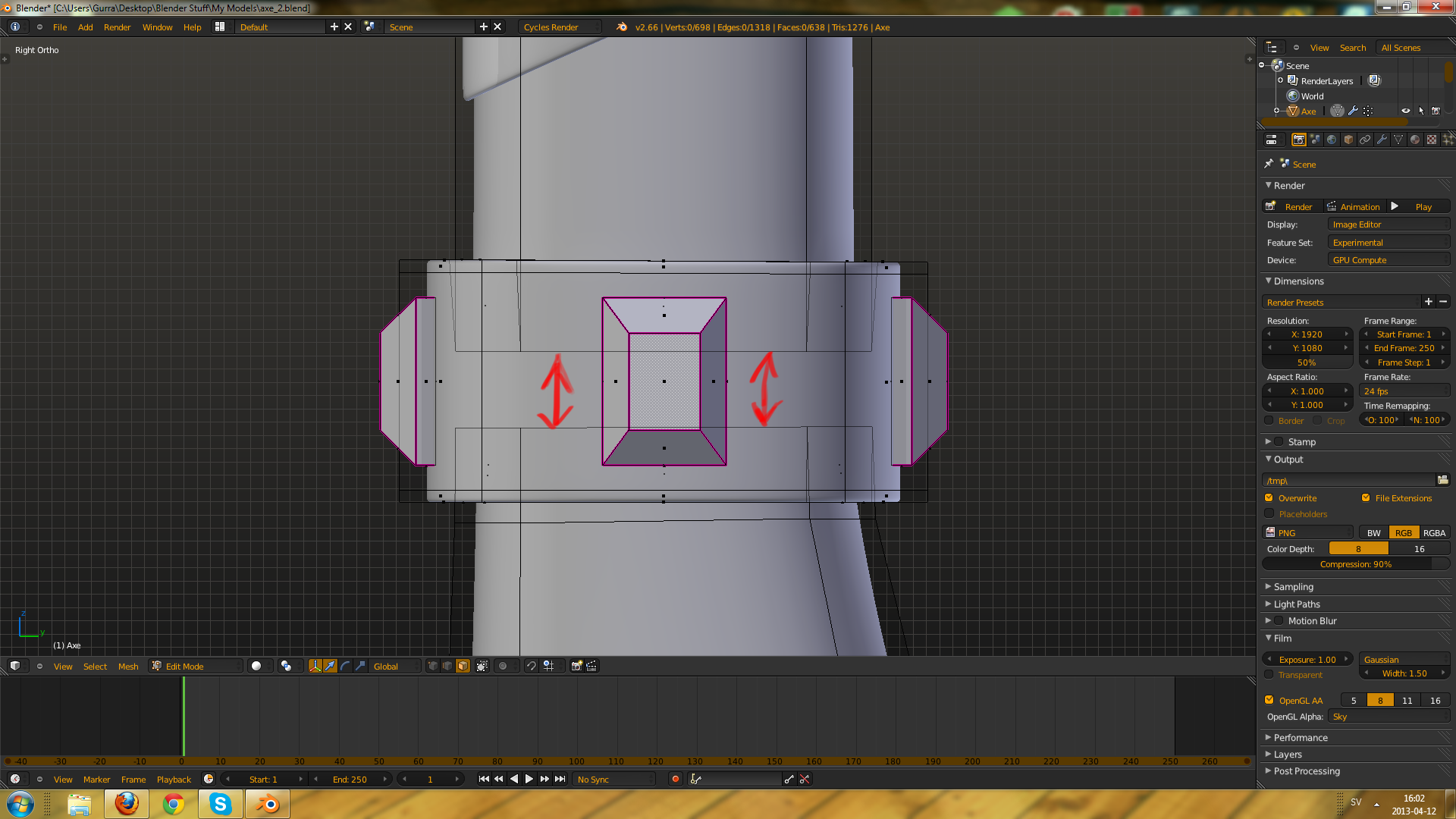1456x819 pixels.
Task: Open the Window menu in top bar
Action: click(157, 27)
